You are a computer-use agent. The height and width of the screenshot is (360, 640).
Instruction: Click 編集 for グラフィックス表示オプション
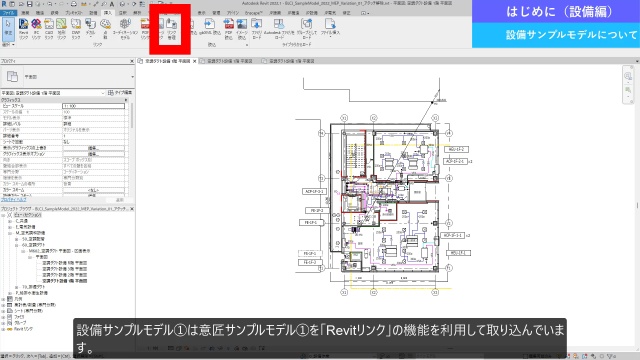tap(93, 154)
